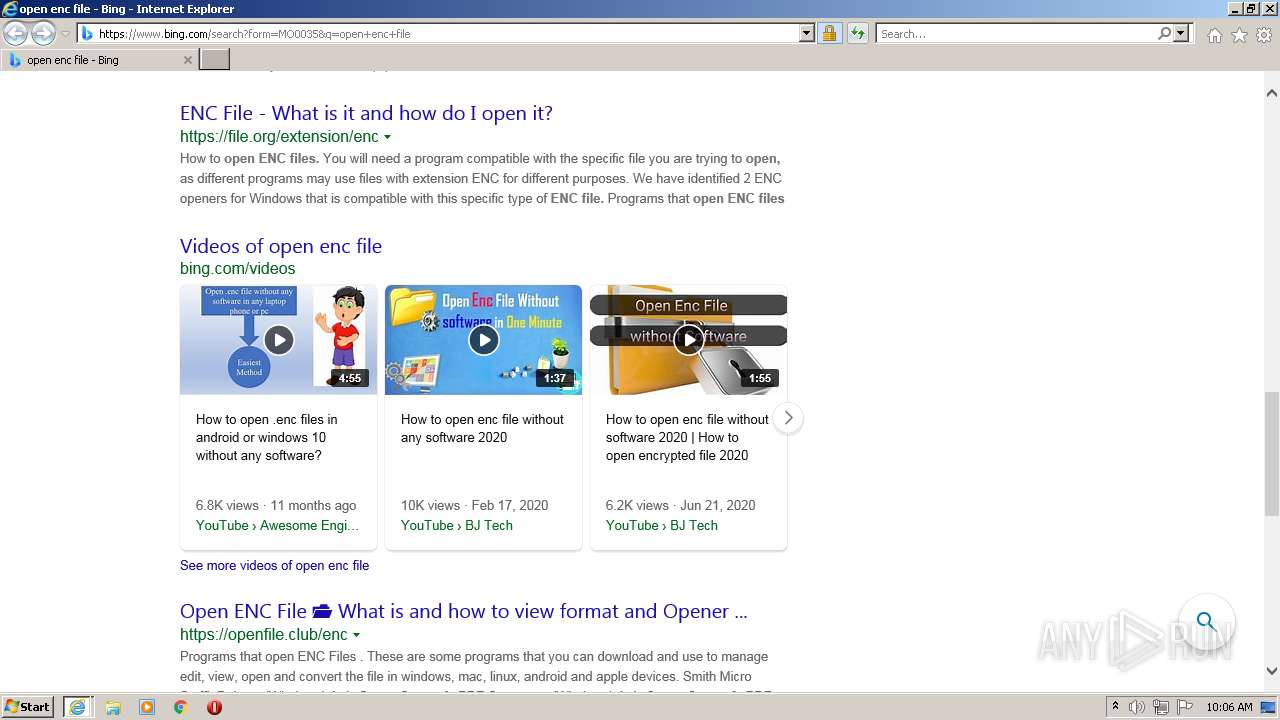This screenshot has width=1280, height=720.
Task: Click the floating blue search magnifier button
Action: click(1206, 622)
